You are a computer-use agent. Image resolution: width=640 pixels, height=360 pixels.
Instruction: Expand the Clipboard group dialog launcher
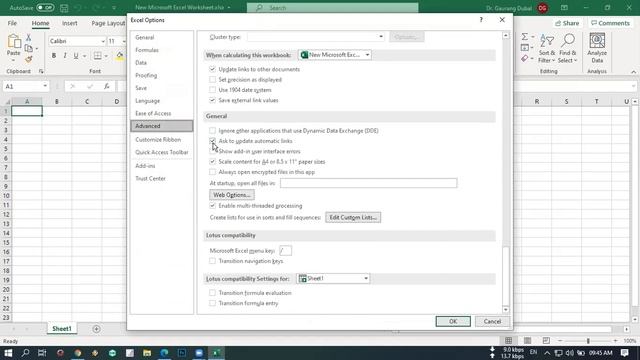[x=41, y=71]
